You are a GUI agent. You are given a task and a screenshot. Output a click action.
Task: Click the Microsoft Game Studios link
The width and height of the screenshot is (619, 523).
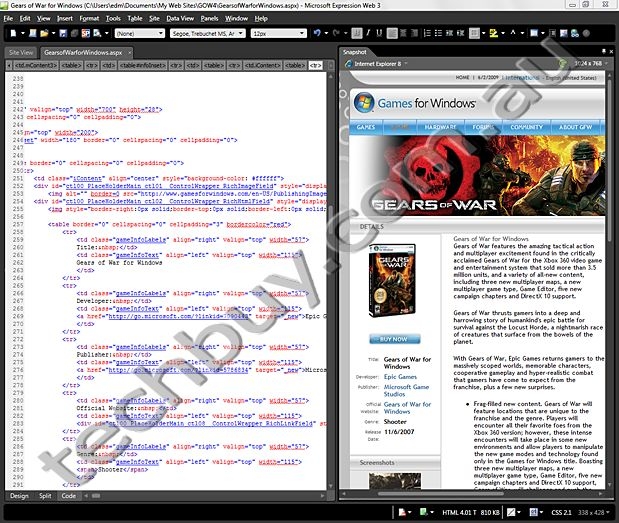[406, 390]
